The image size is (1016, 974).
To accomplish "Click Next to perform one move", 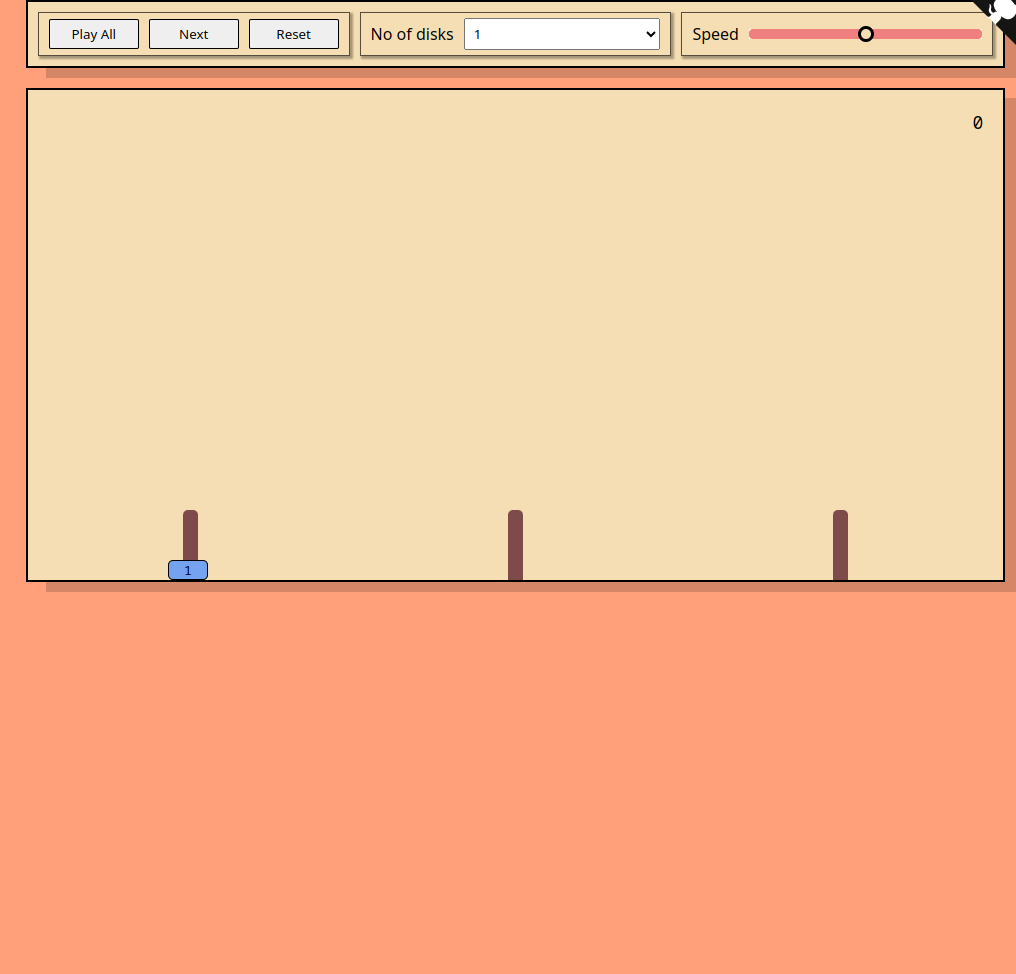I will click(193, 33).
